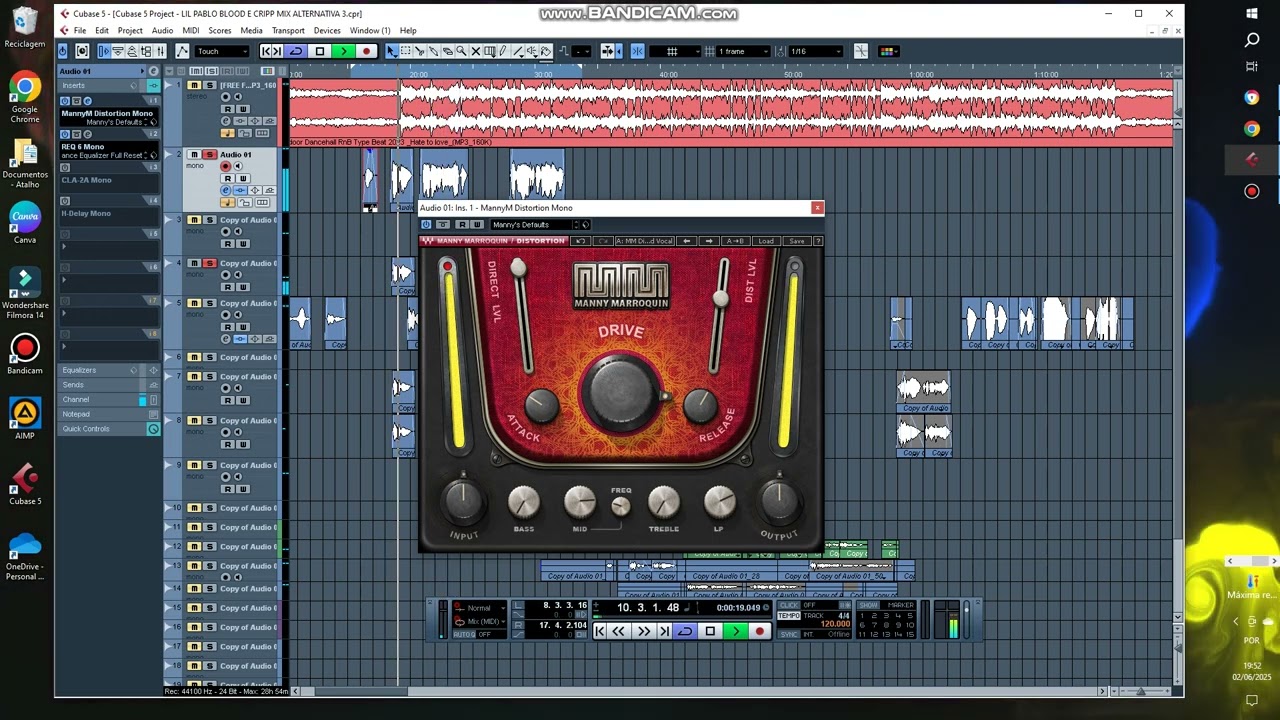Image resolution: width=1280 pixels, height=720 pixels.
Task: Toggle SYNC button in transport
Action: 789,634
